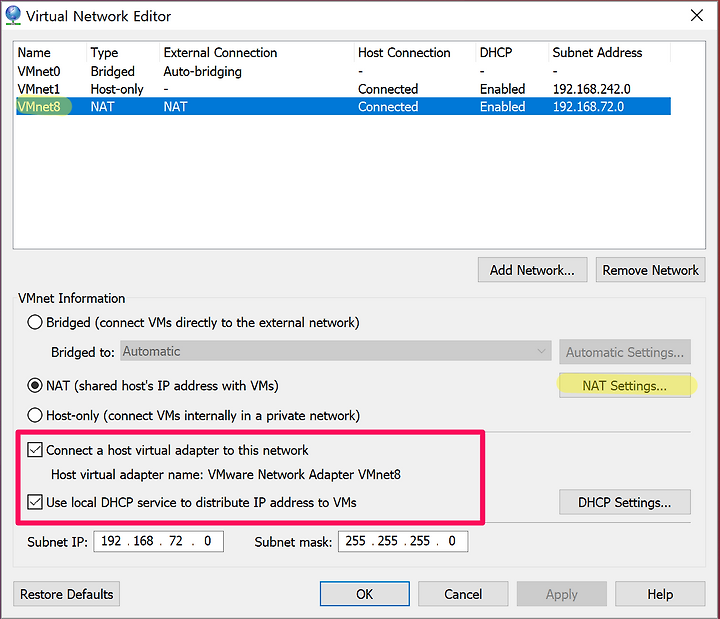Select the NAT radio button

point(35,385)
